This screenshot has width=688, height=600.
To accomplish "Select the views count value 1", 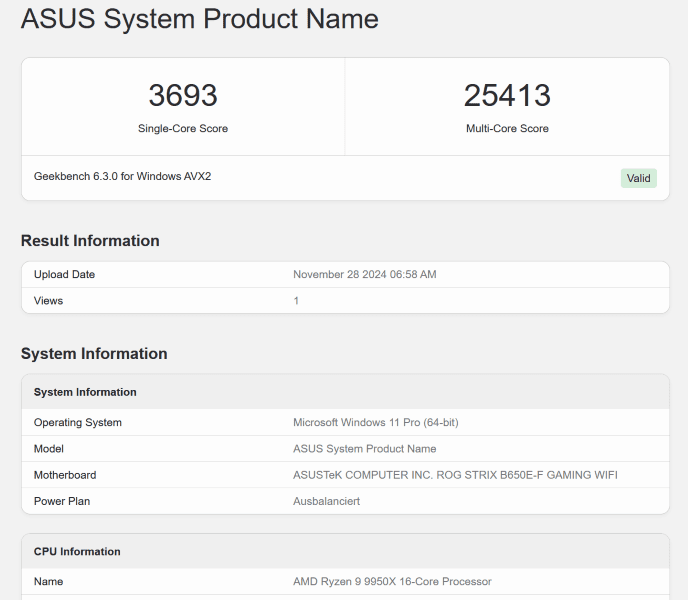I will (296, 301).
